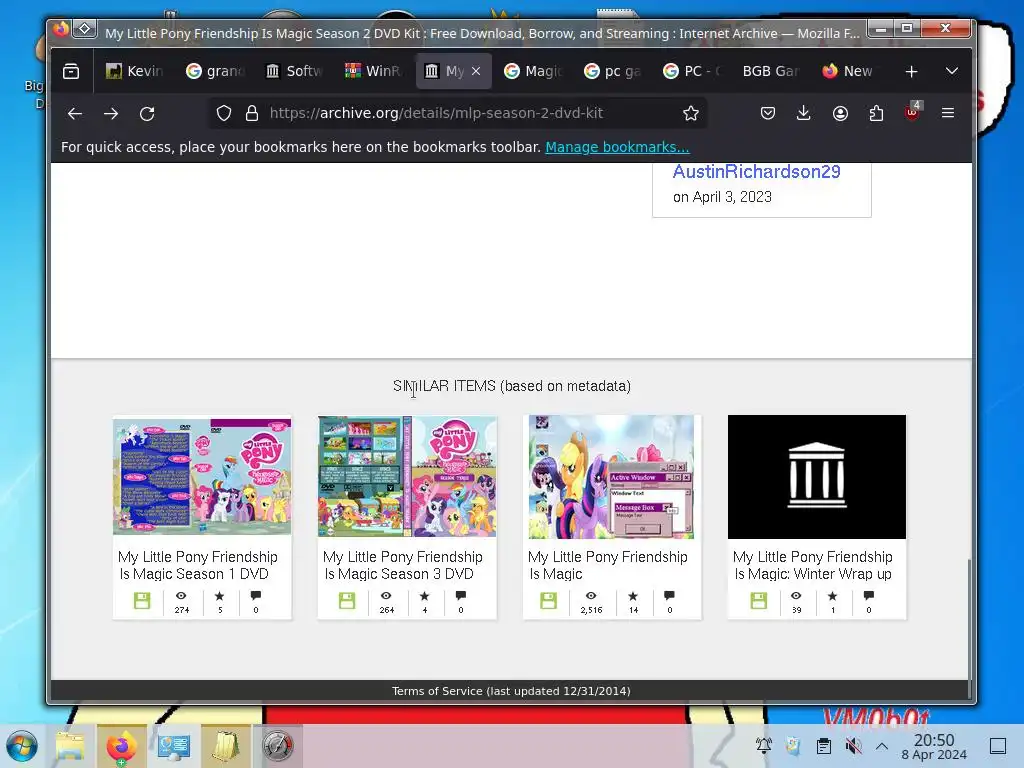Open File Explorer from the taskbar
This screenshot has width=1024, height=768.
click(x=70, y=746)
